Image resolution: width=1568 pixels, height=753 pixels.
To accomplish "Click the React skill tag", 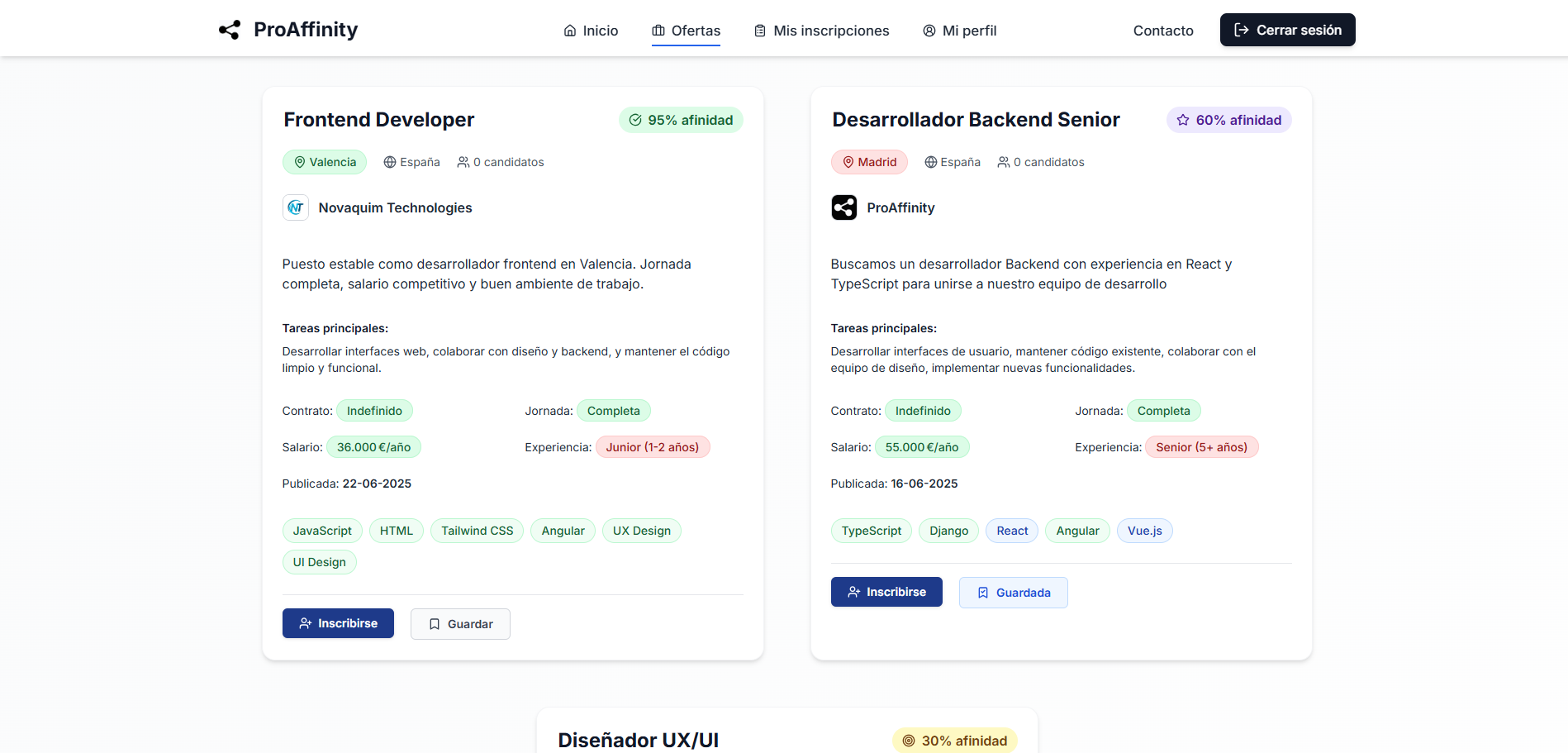I will point(1012,531).
